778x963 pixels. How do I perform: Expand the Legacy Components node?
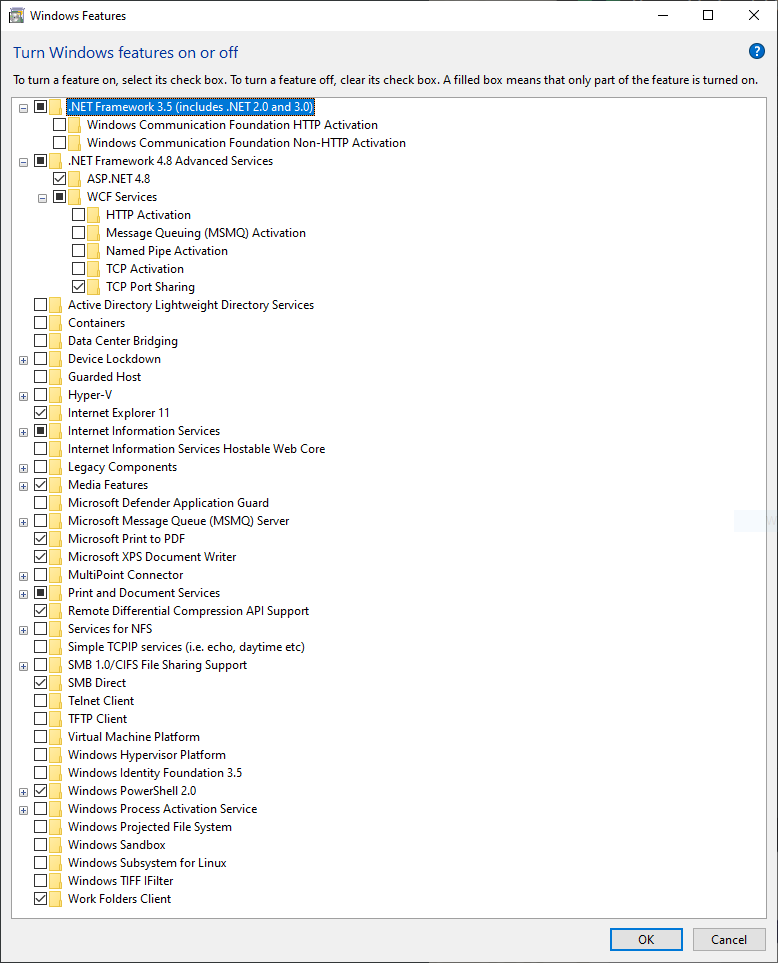(23, 469)
